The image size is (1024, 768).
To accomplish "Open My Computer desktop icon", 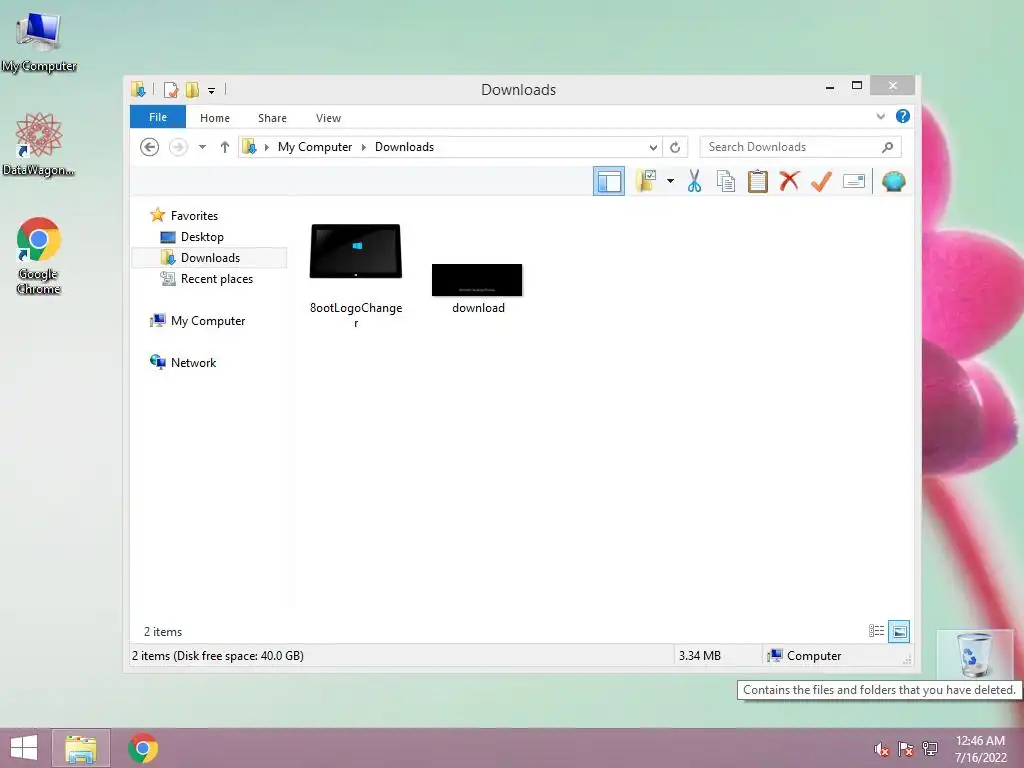I will pyautogui.click(x=39, y=41).
